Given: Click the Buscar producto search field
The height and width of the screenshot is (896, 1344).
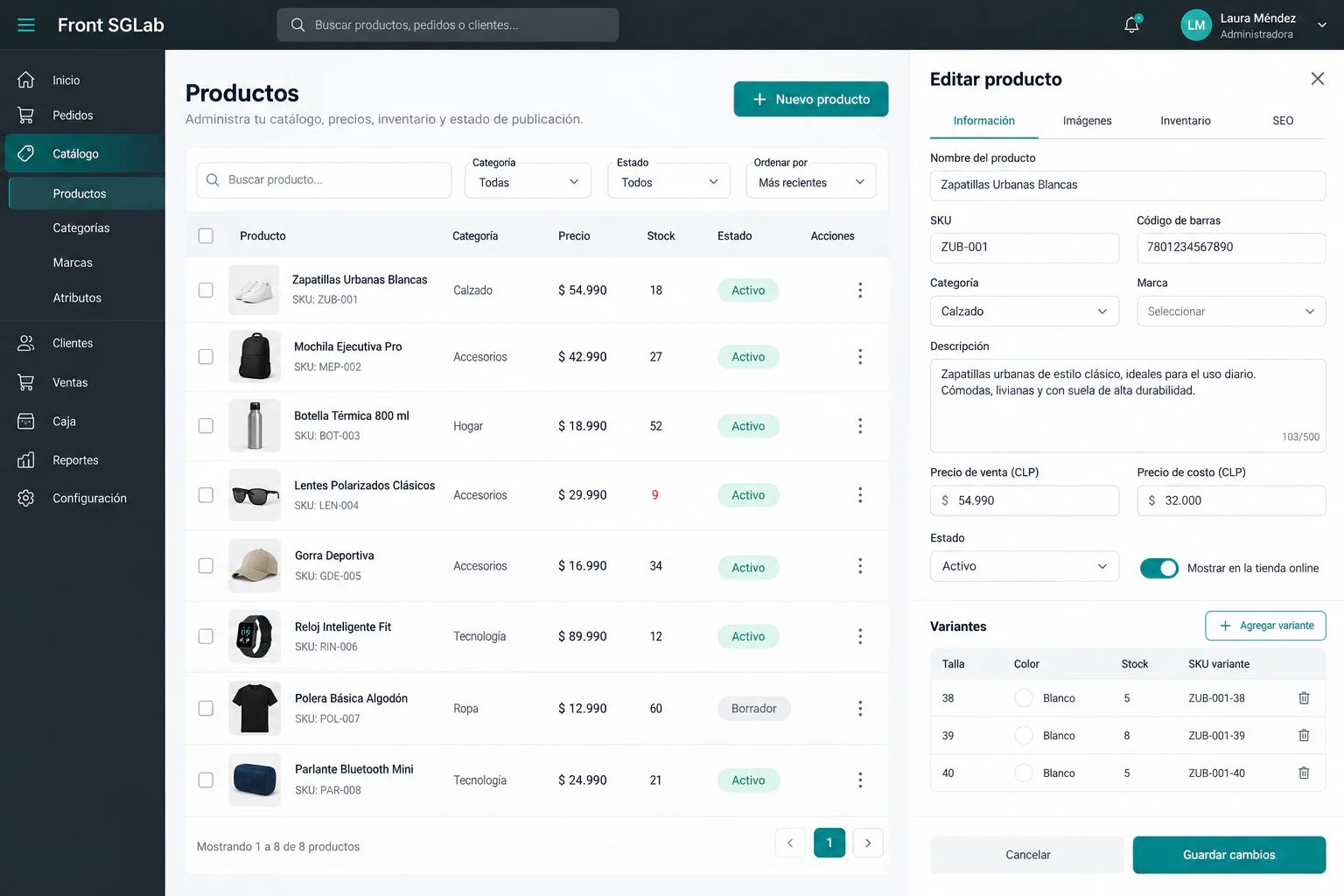Looking at the screenshot, I should pos(324,179).
